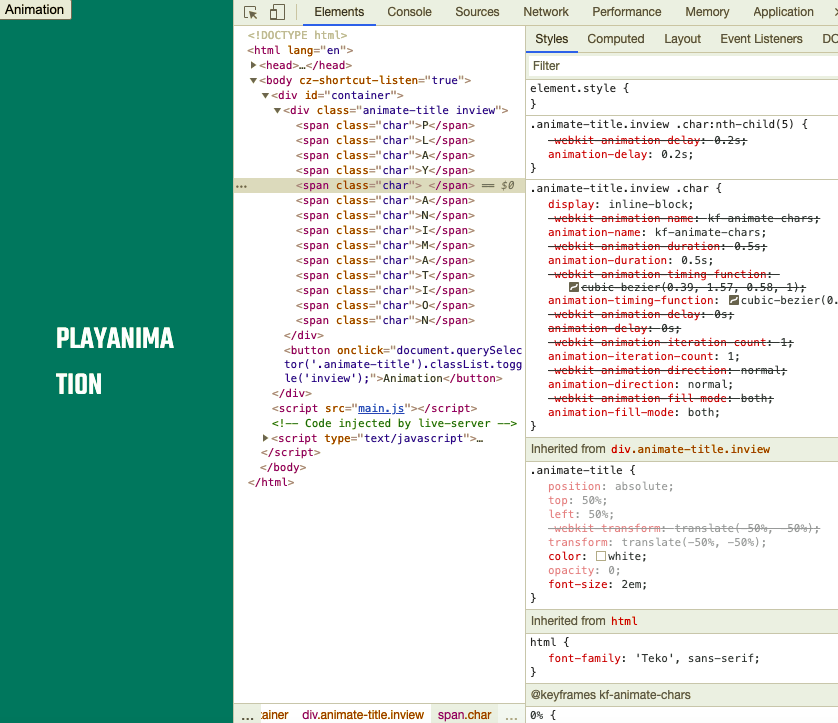
Task: Open the Application tab
Action: click(783, 12)
